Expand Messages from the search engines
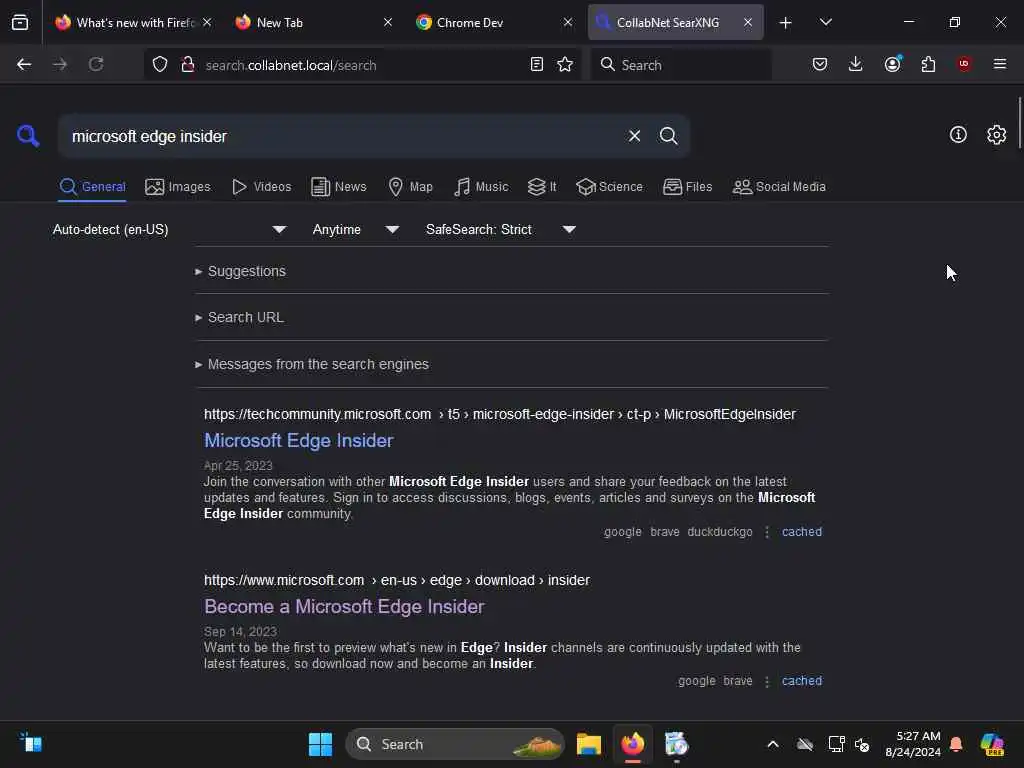The width and height of the screenshot is (1024, 768). [x=312, y=364]
